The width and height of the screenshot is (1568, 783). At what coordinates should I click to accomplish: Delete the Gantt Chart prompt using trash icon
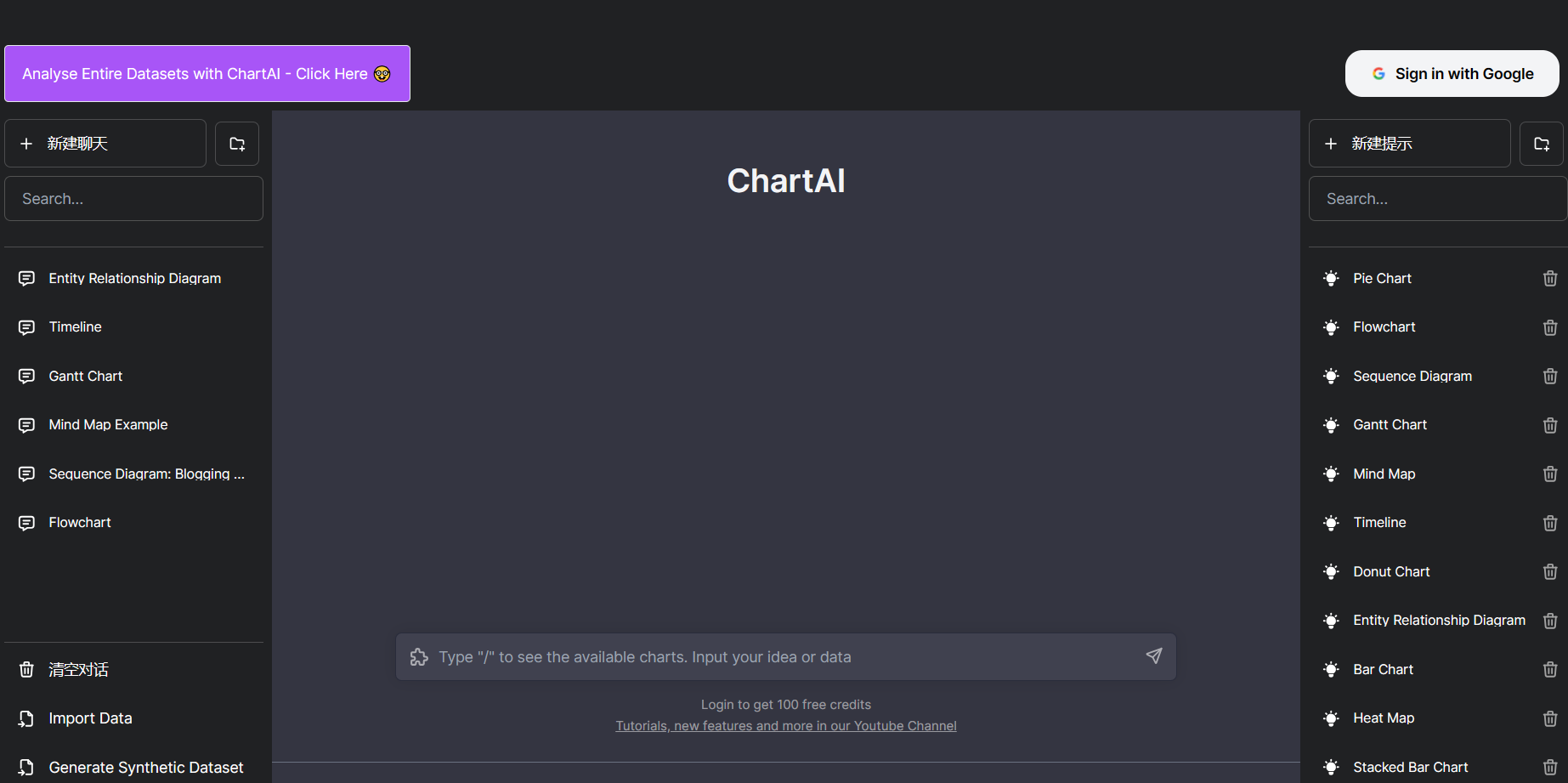pyautogui.click(x=1549, y=425)
